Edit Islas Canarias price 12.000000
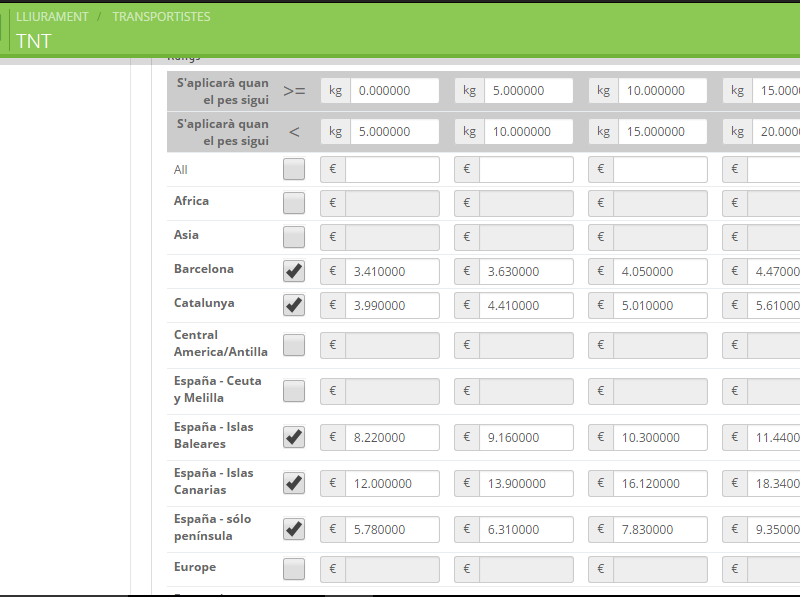 [392, 483]
